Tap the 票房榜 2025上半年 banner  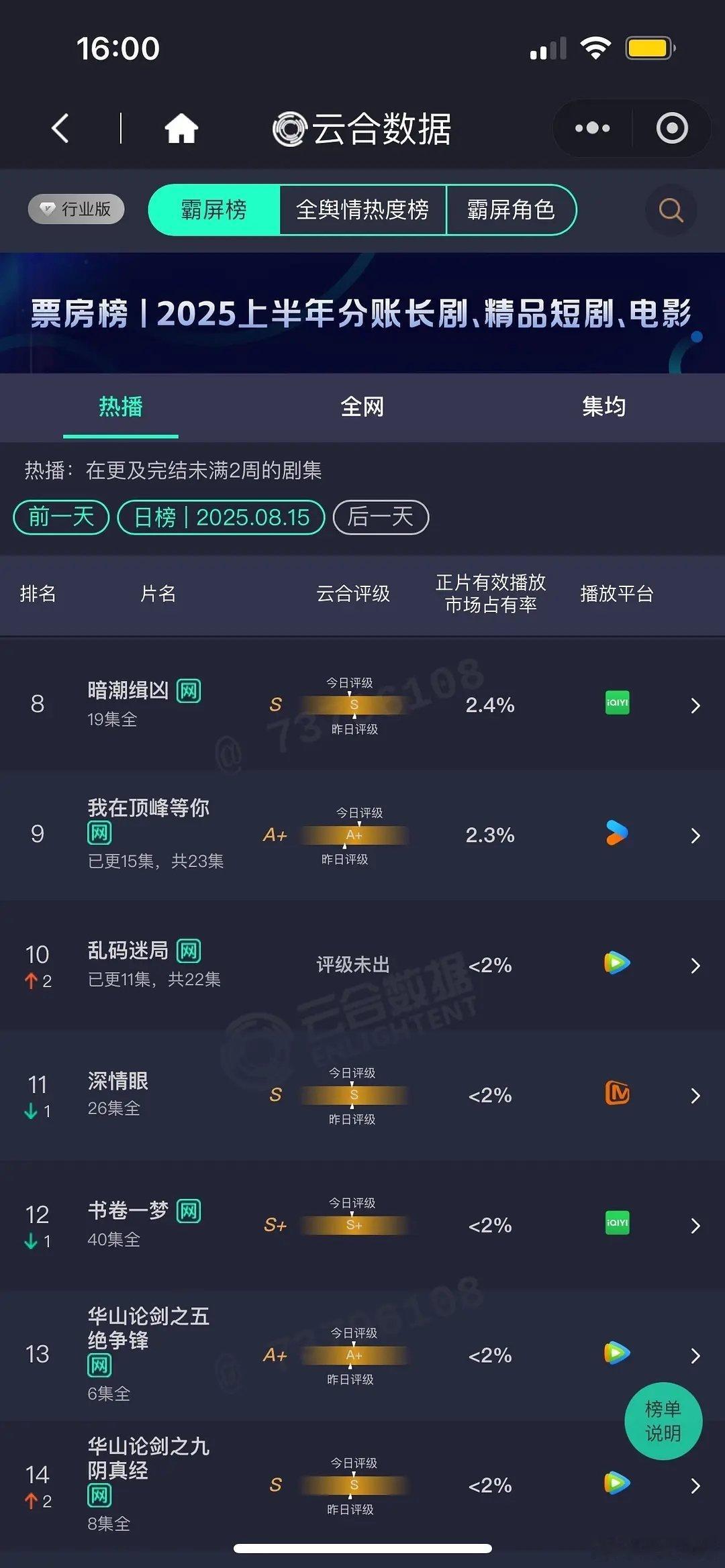[362, 313]
